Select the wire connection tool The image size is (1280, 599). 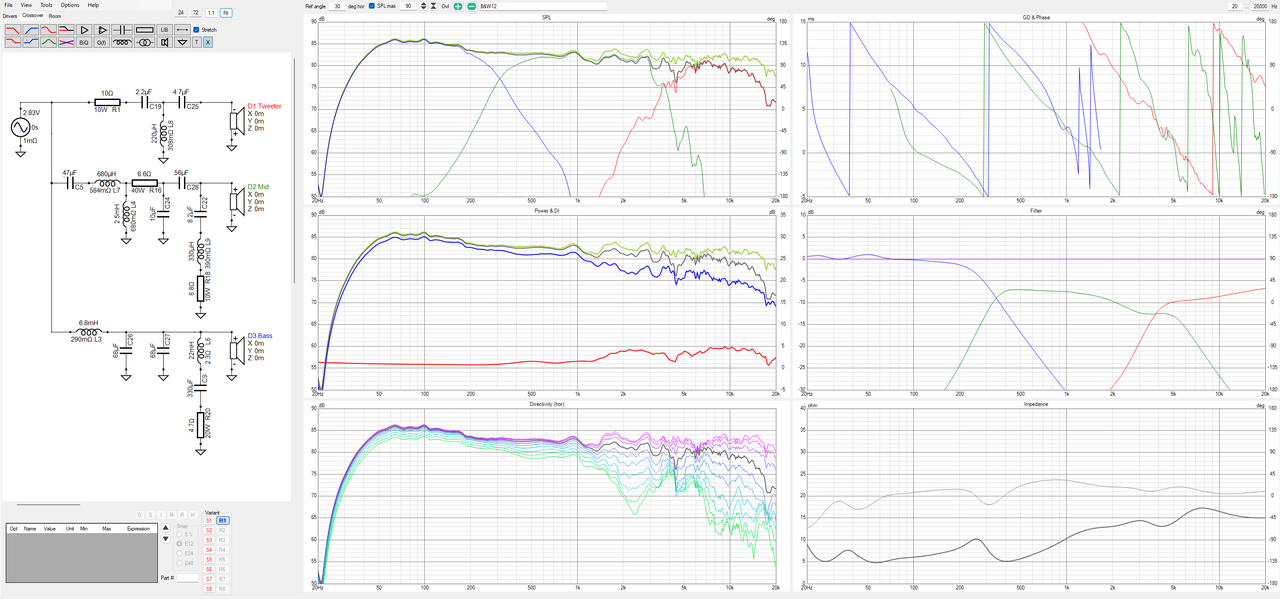pyautogui.click(x=182, y=30)
